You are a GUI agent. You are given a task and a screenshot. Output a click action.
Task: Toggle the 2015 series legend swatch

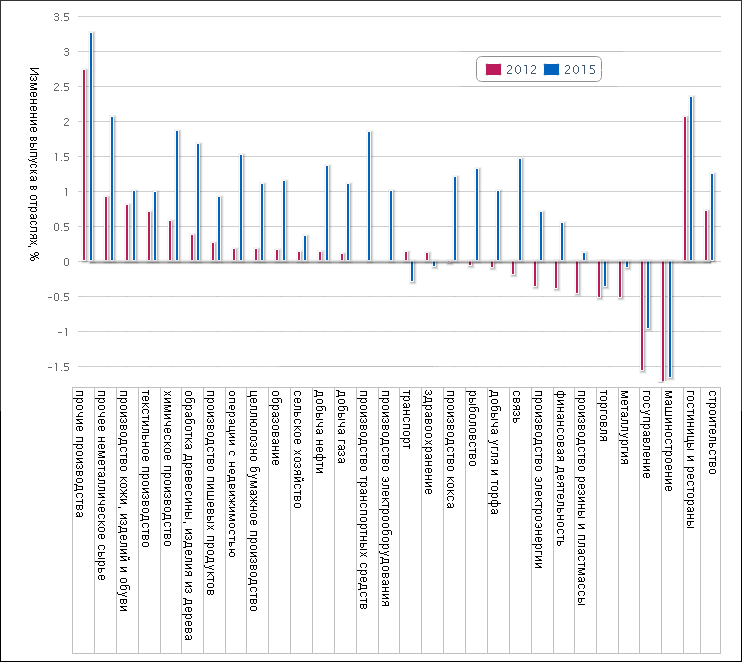point(552,70)
